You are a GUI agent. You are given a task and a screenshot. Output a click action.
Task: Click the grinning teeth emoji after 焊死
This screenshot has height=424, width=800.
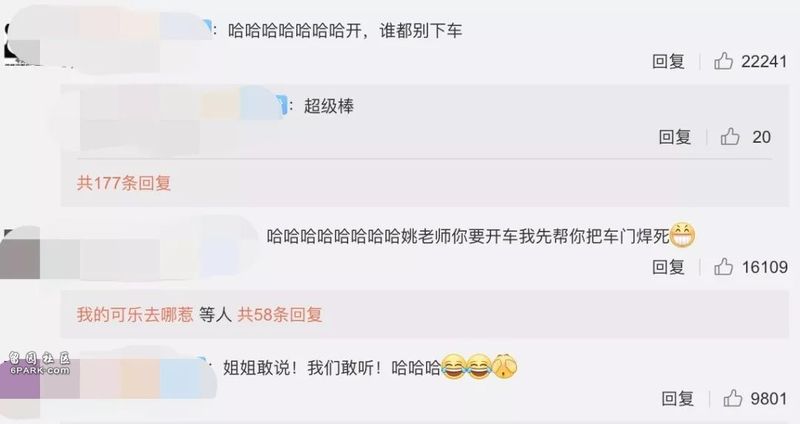tap(682, 236)
